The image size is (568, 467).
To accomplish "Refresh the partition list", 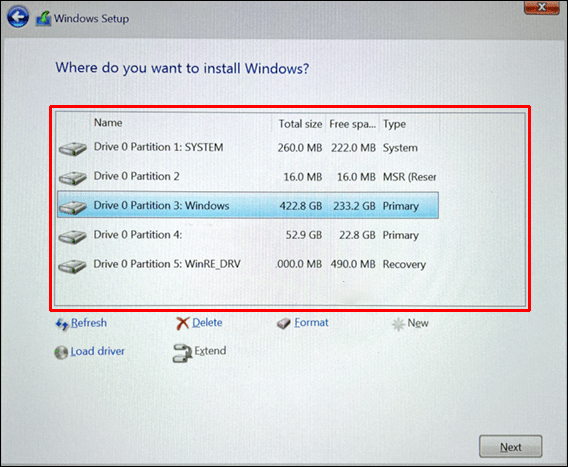I will point(89,322).
